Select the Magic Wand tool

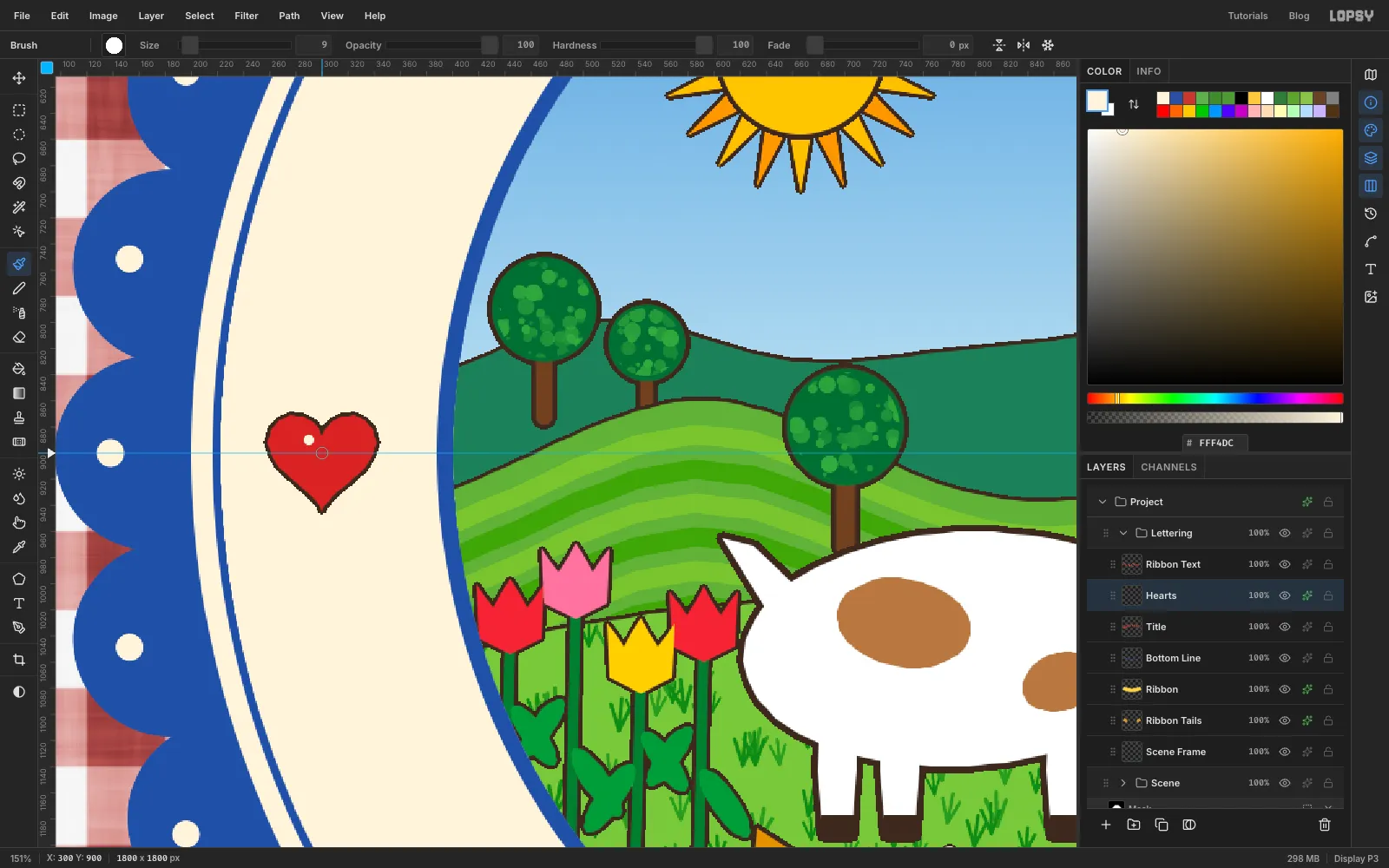[x=19, y=207]
